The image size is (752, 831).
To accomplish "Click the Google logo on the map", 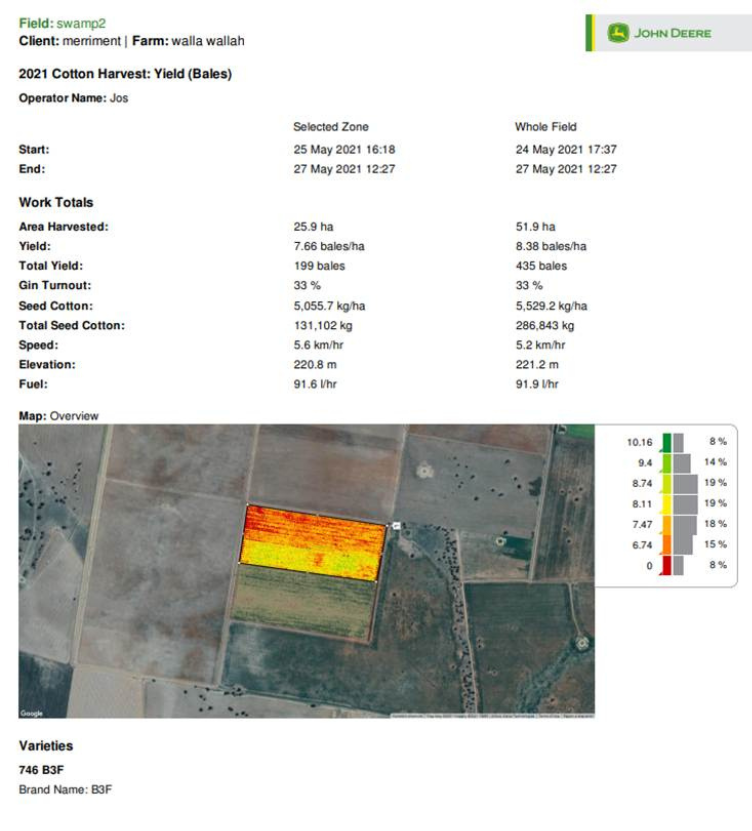I will (x=32, y=713).
